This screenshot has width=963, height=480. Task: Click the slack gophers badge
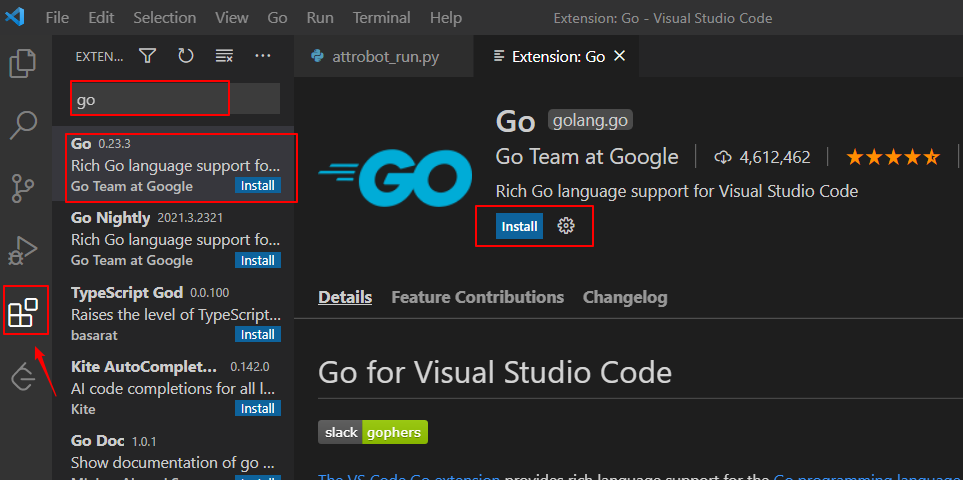pos(373,432)
